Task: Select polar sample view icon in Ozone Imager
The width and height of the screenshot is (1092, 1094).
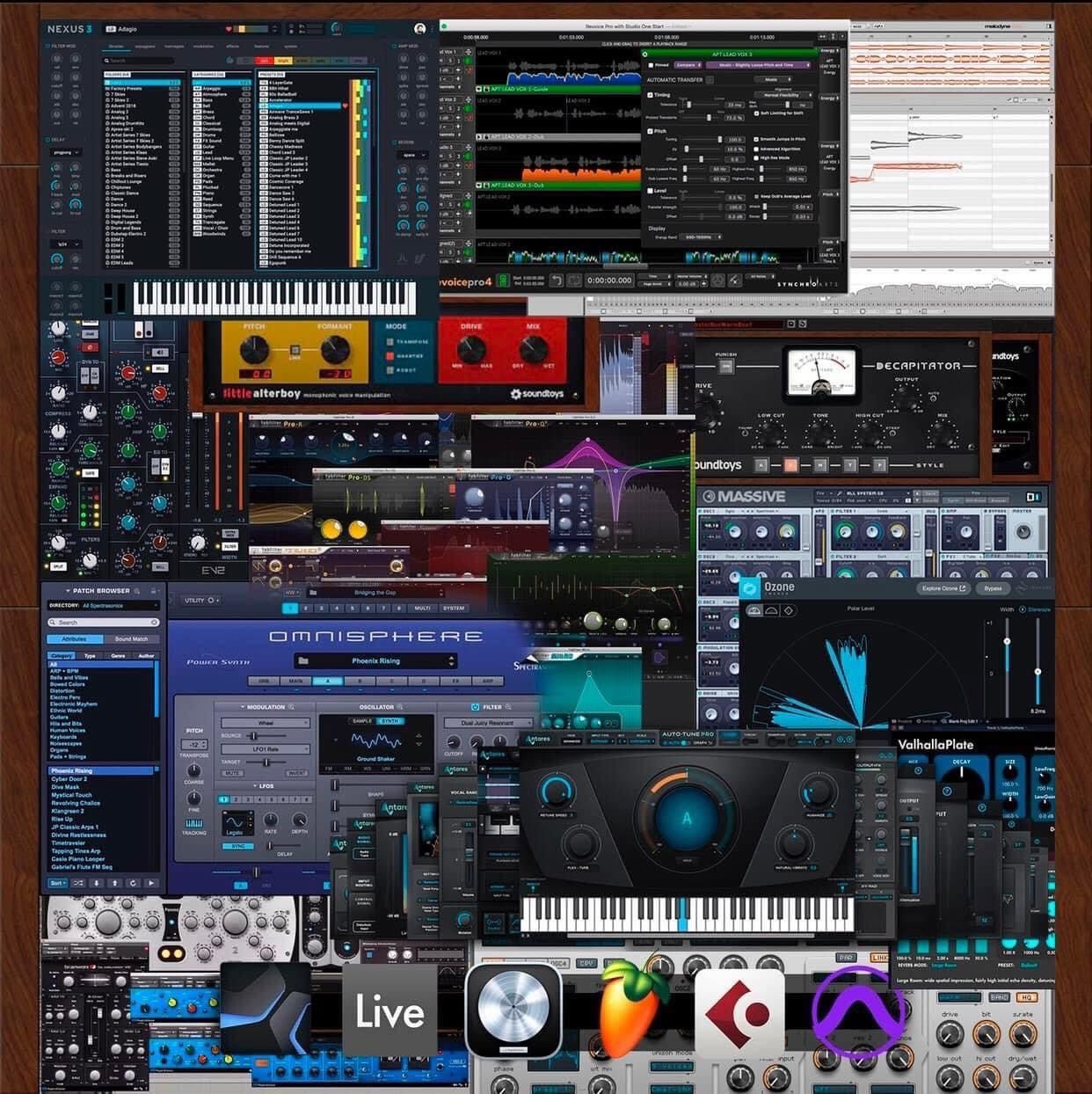Action: click(772, 610)
